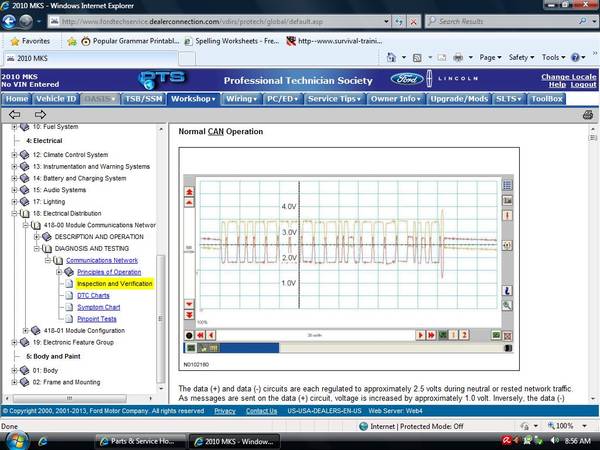Select the 2010 MKS browser tab
The width and height of the screenshot is (600, 450).
tap(90, 59)
